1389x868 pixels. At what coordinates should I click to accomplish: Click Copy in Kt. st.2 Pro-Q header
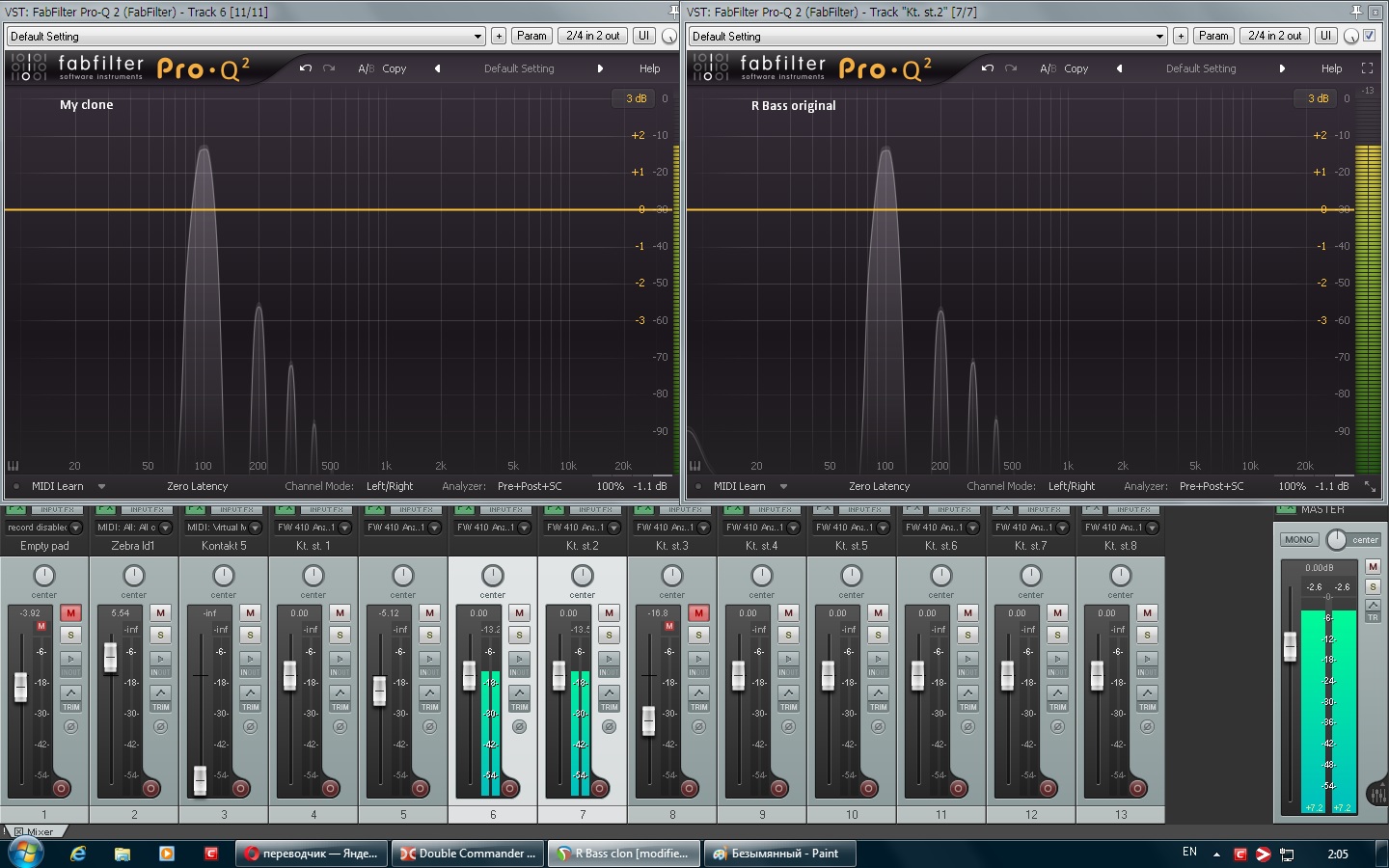[1076, 68]
